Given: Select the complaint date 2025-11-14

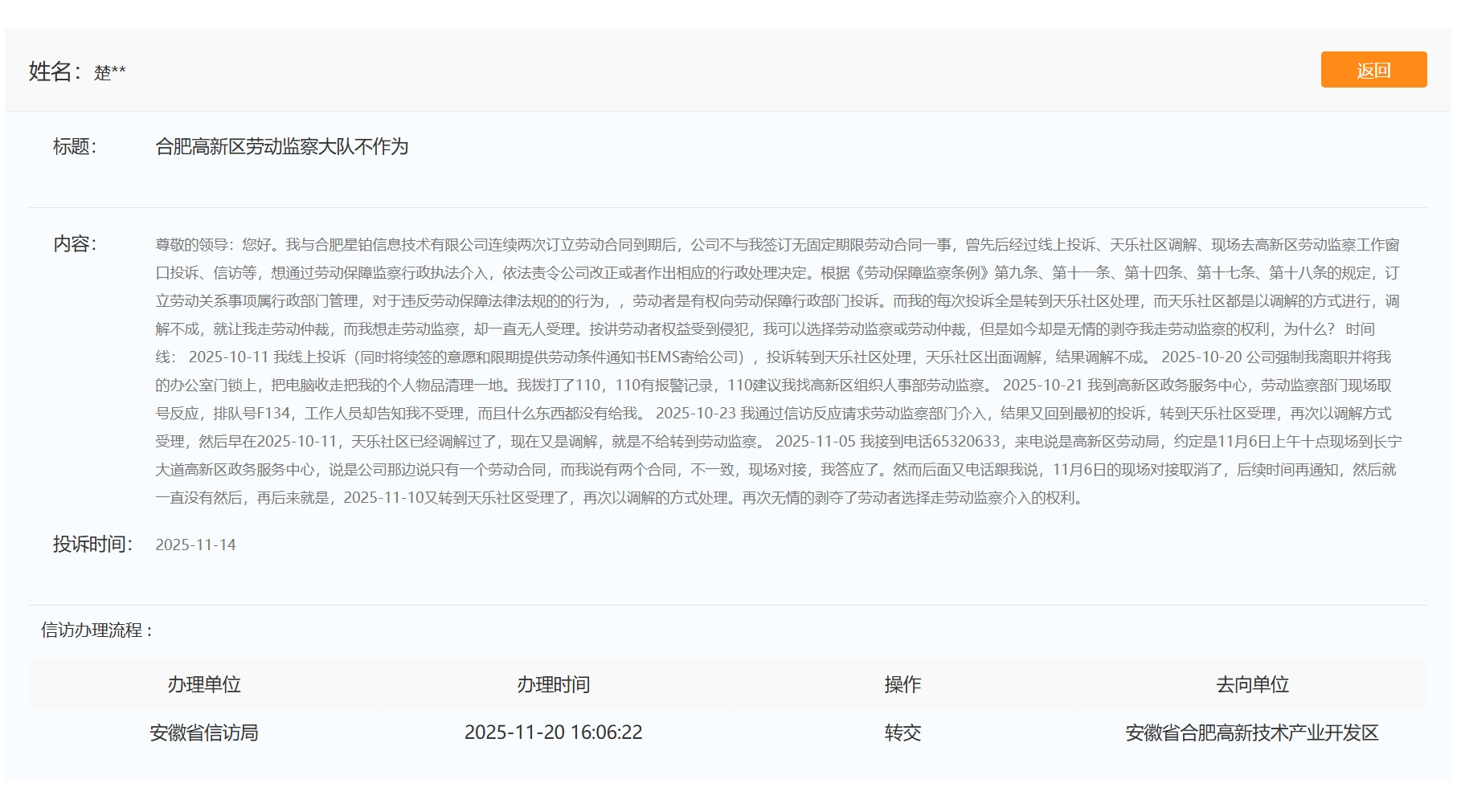Looking at the screenshot, I should (195, 545).
